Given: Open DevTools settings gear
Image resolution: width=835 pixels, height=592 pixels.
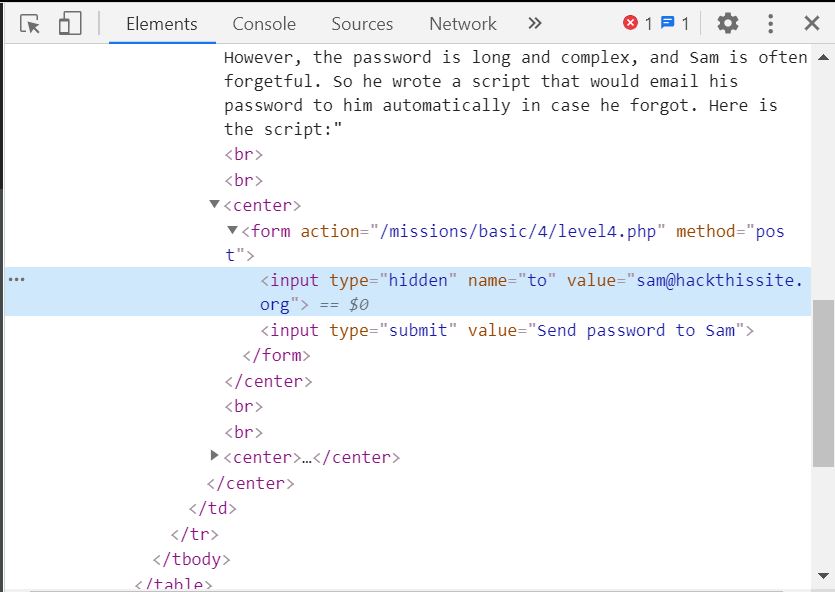Looking at the screenshot, I should (727, 23).
